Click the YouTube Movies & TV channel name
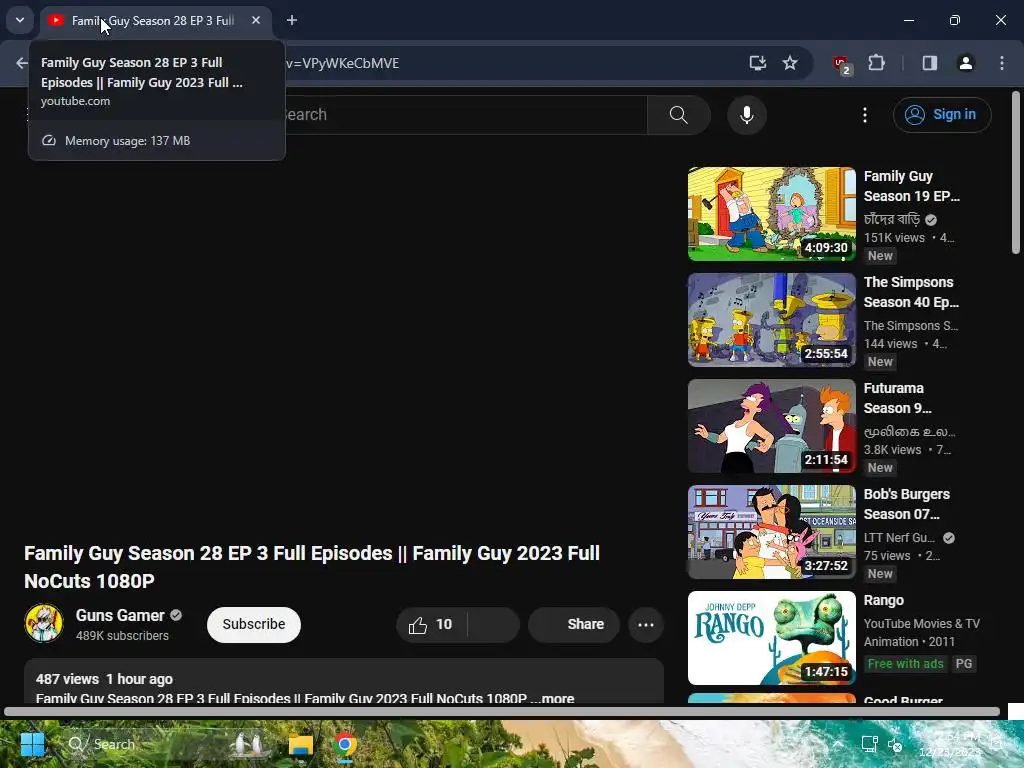 coord(921,624)
